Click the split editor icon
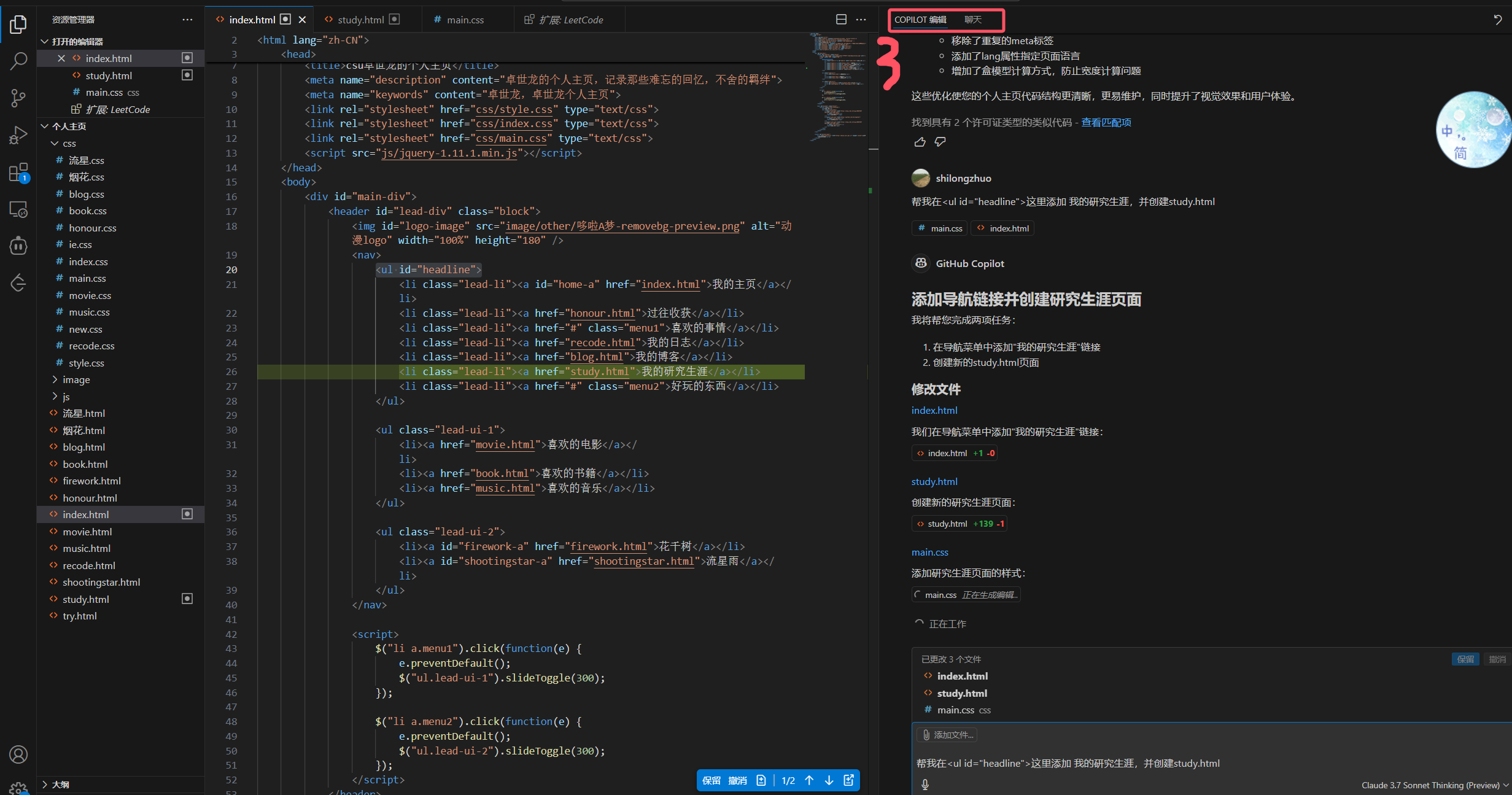This screenshot has width=1512, height=795. 841,20
